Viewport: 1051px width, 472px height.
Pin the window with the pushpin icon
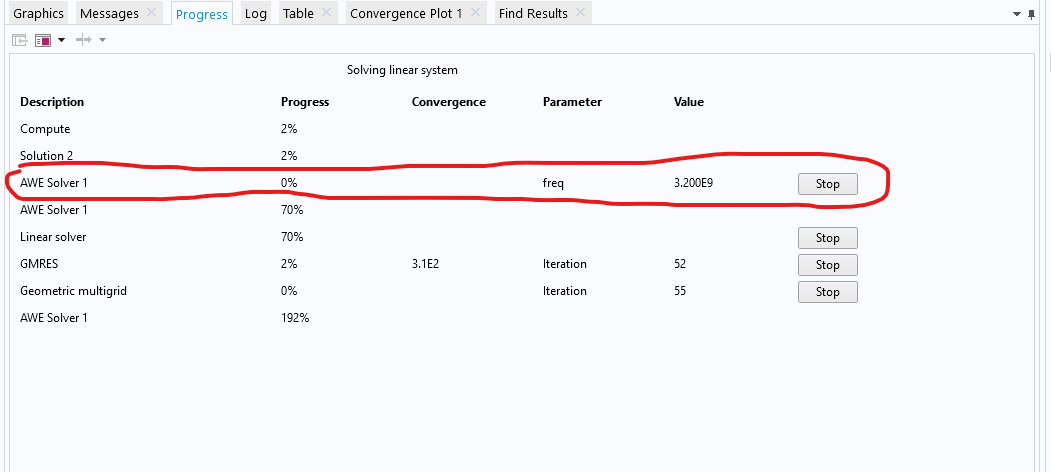click(x=1032, y=14)
